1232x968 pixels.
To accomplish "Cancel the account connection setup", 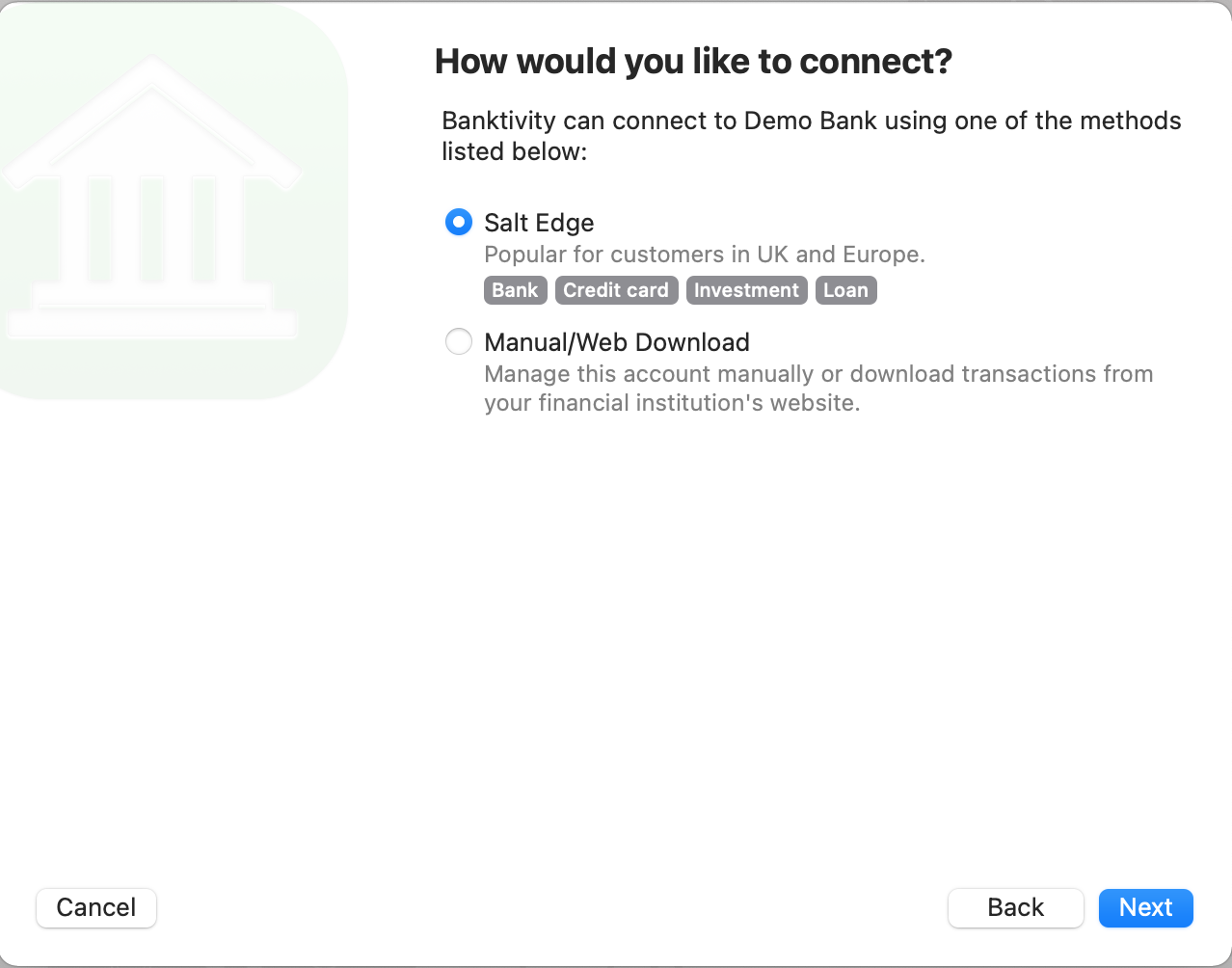I will click(95, 907).
